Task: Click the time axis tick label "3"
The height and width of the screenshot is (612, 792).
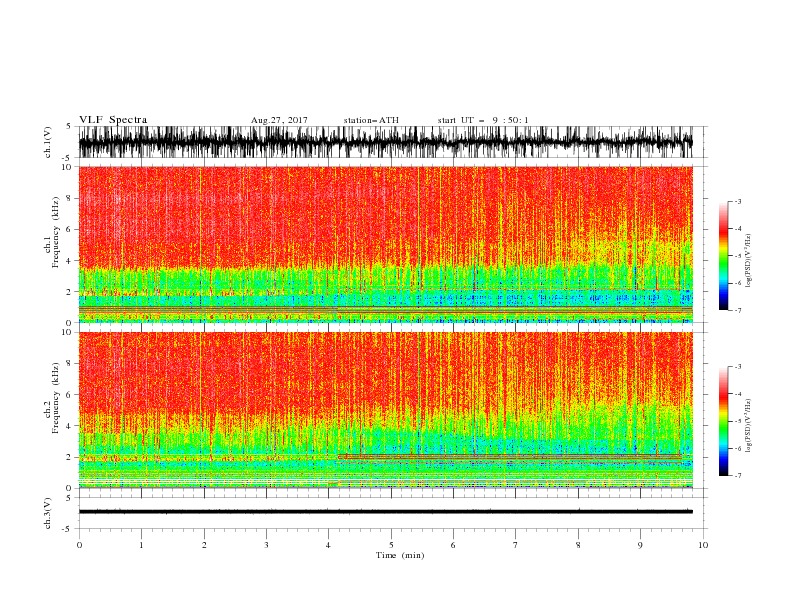Action: point(266,545)
